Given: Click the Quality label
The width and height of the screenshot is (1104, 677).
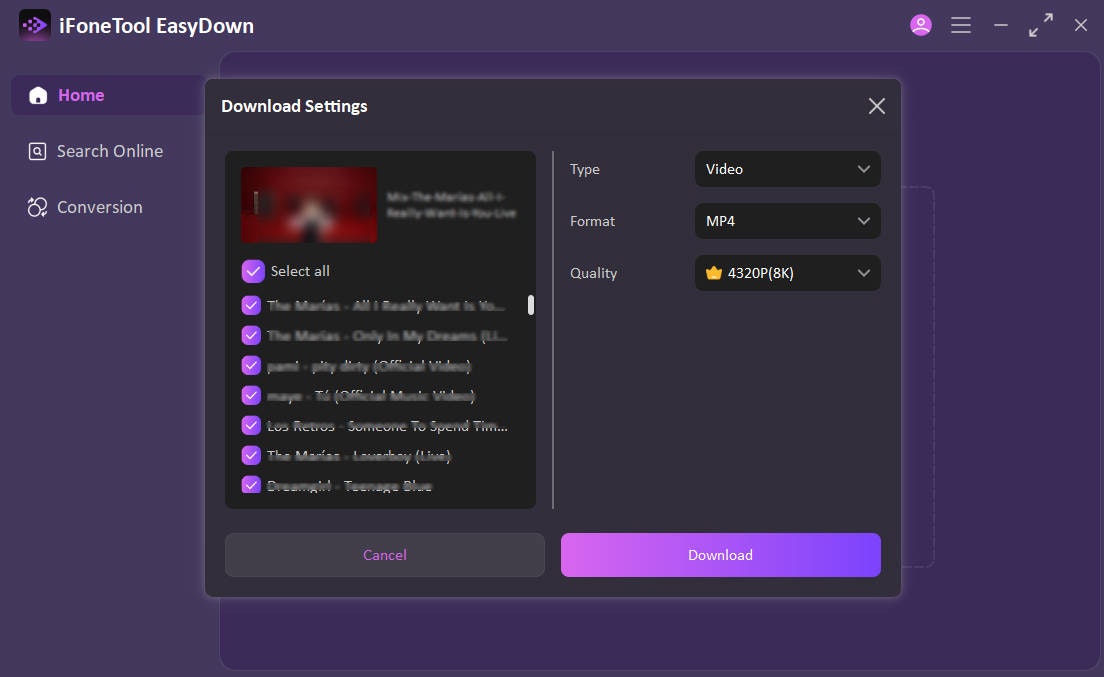Looking at the screenshot, I should pyautogui.click(x=594, y=273).
